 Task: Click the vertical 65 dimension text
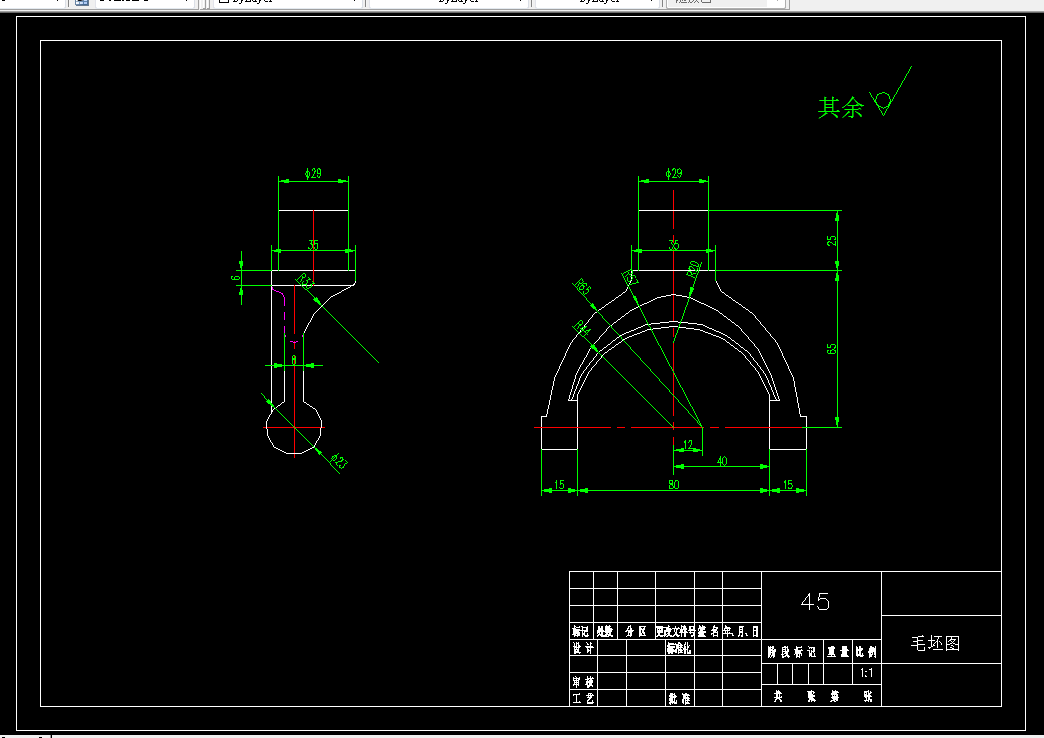point(832,349)
